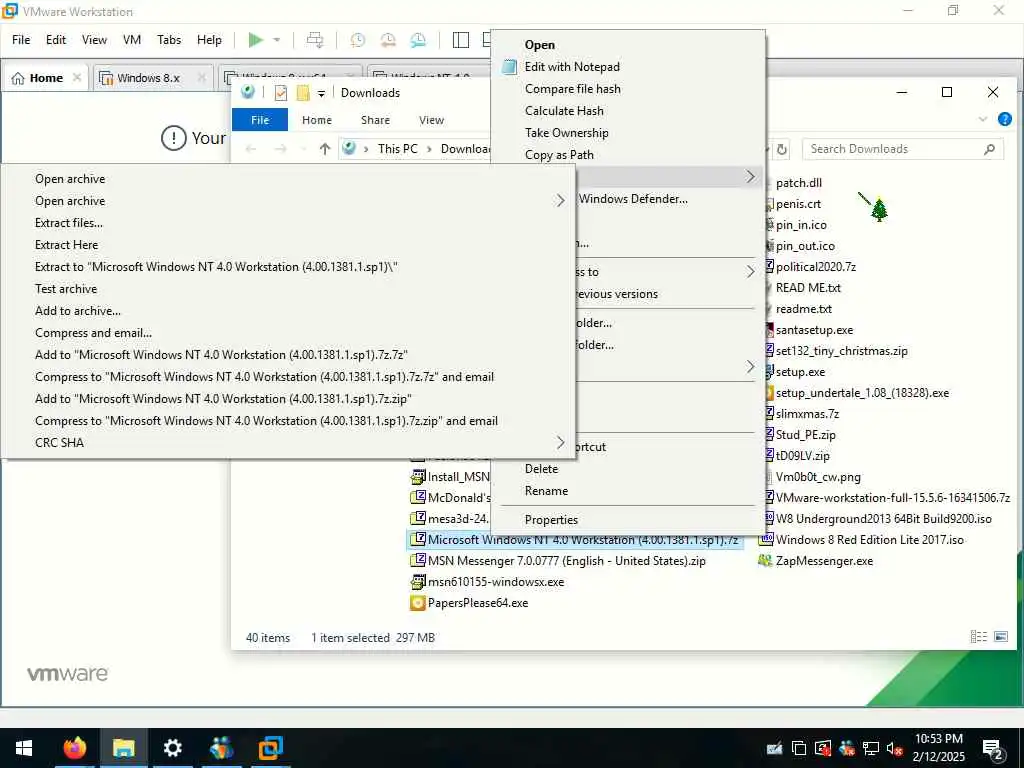Open the notification center icon
Viewport: 1024px width, 768px height.
pos(993,748)
